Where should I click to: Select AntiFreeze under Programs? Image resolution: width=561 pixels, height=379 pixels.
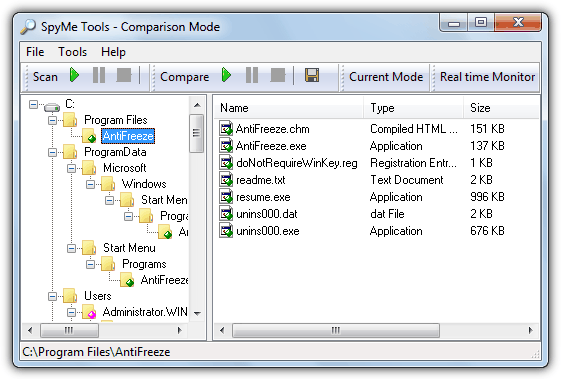coord(165,280)
